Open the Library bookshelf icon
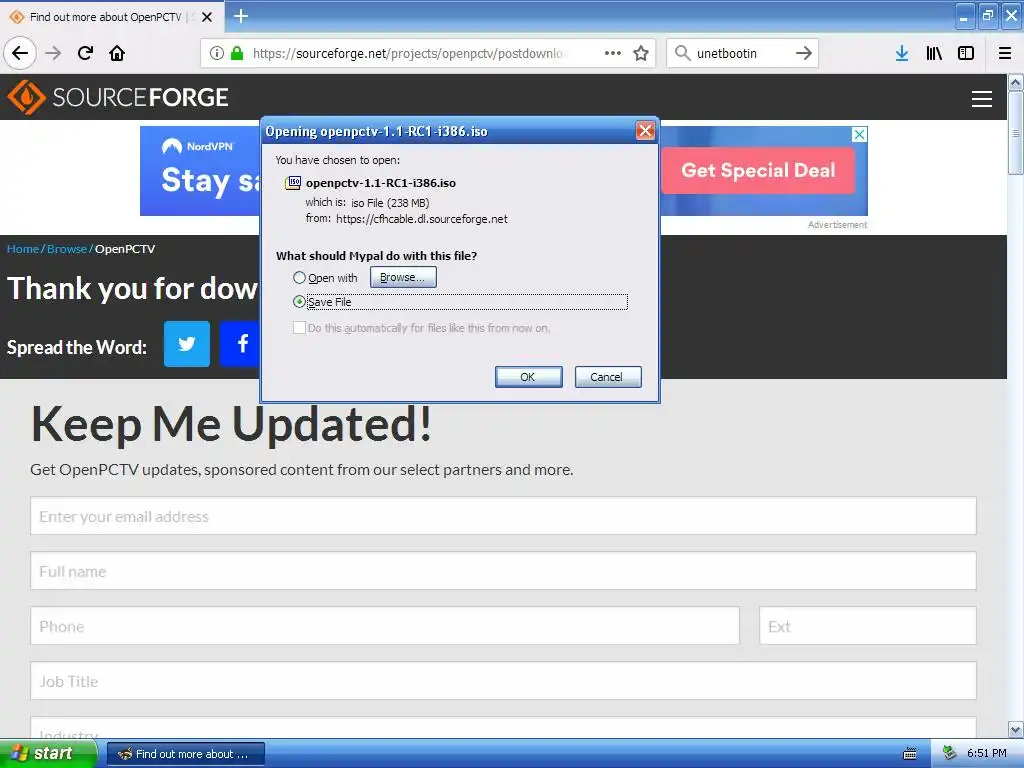Image resolution: width=1024 pixels, height=768 pixels. (x=934, y=53)
